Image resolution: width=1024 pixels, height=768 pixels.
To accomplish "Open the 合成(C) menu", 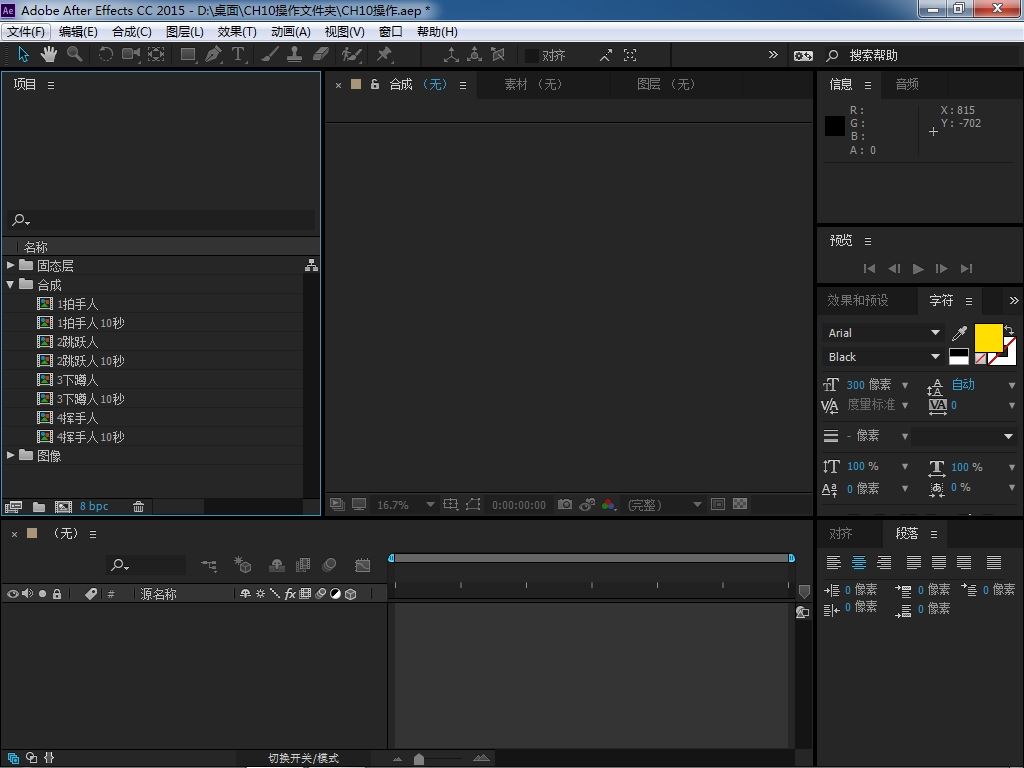I will pyautogui.click(x=132, y=32).
